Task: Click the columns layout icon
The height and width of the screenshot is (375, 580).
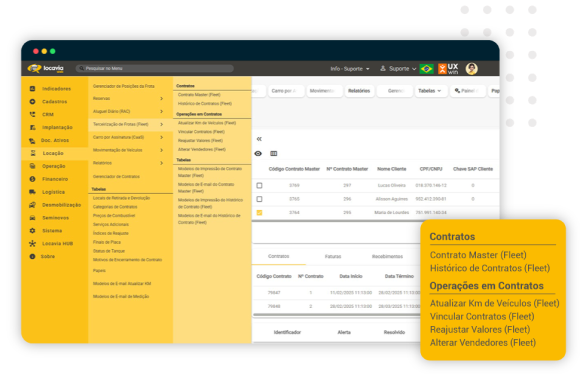Action: coord(274,153)
